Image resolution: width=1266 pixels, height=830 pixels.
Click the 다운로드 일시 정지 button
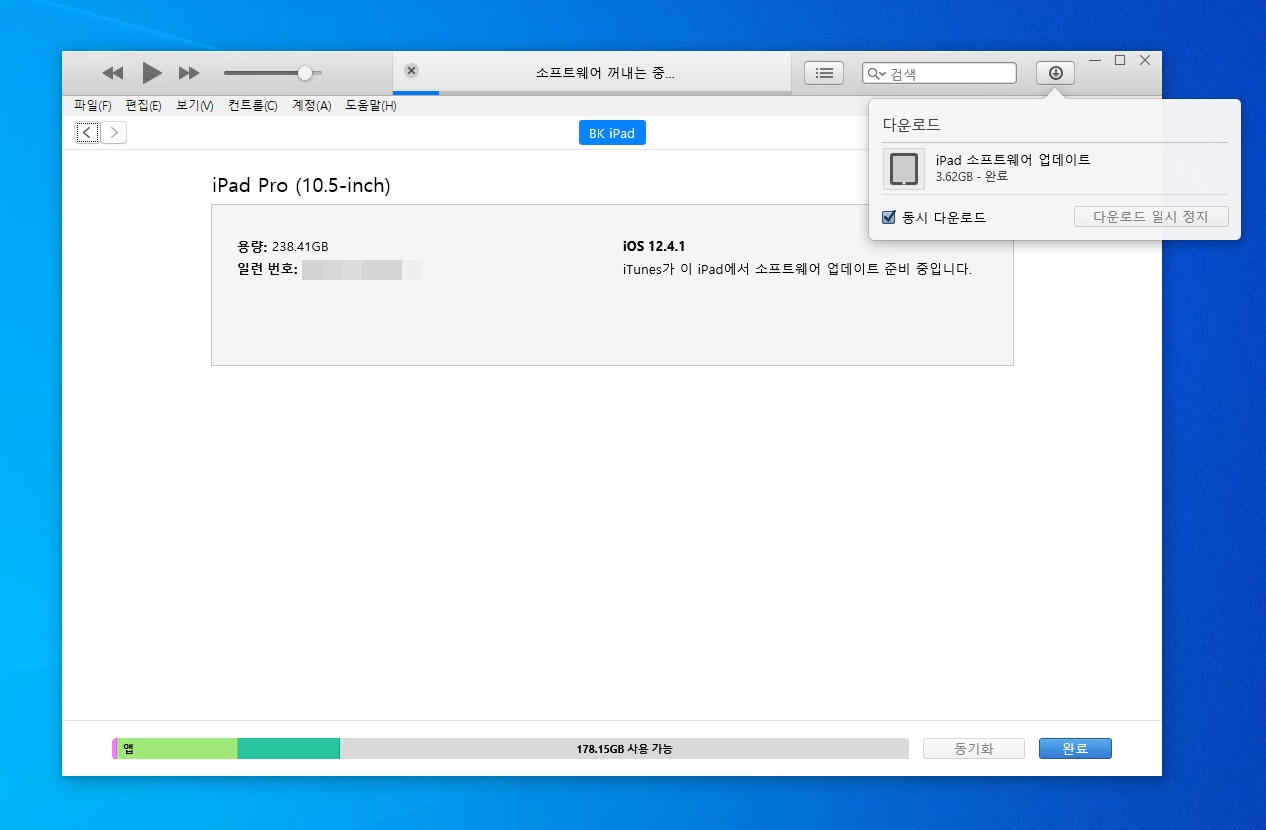click(1151, 216)
